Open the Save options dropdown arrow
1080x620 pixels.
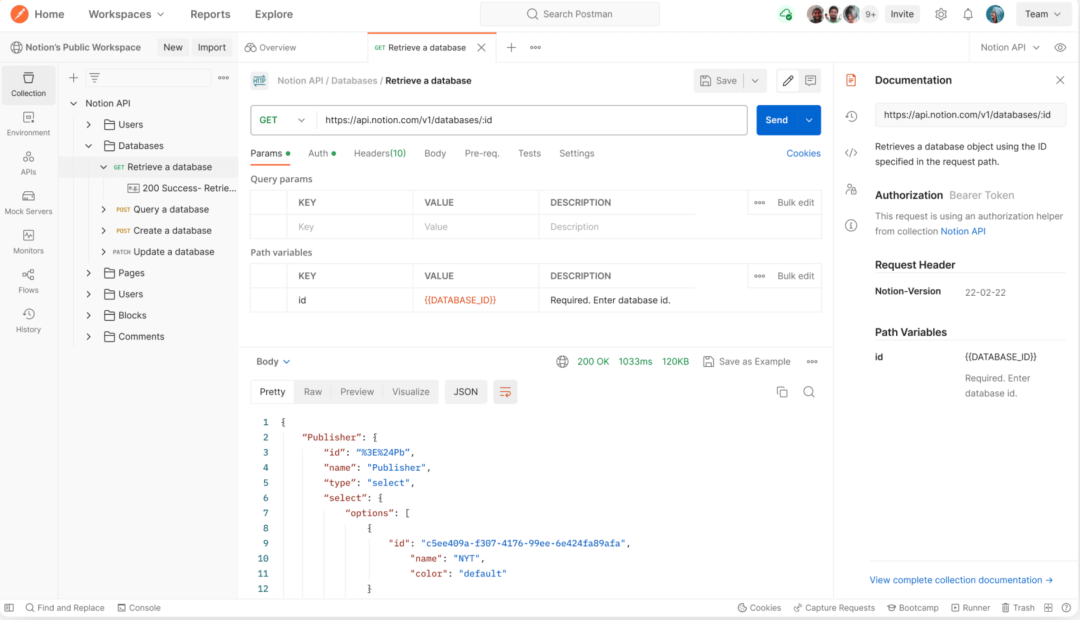click(755, 81)
